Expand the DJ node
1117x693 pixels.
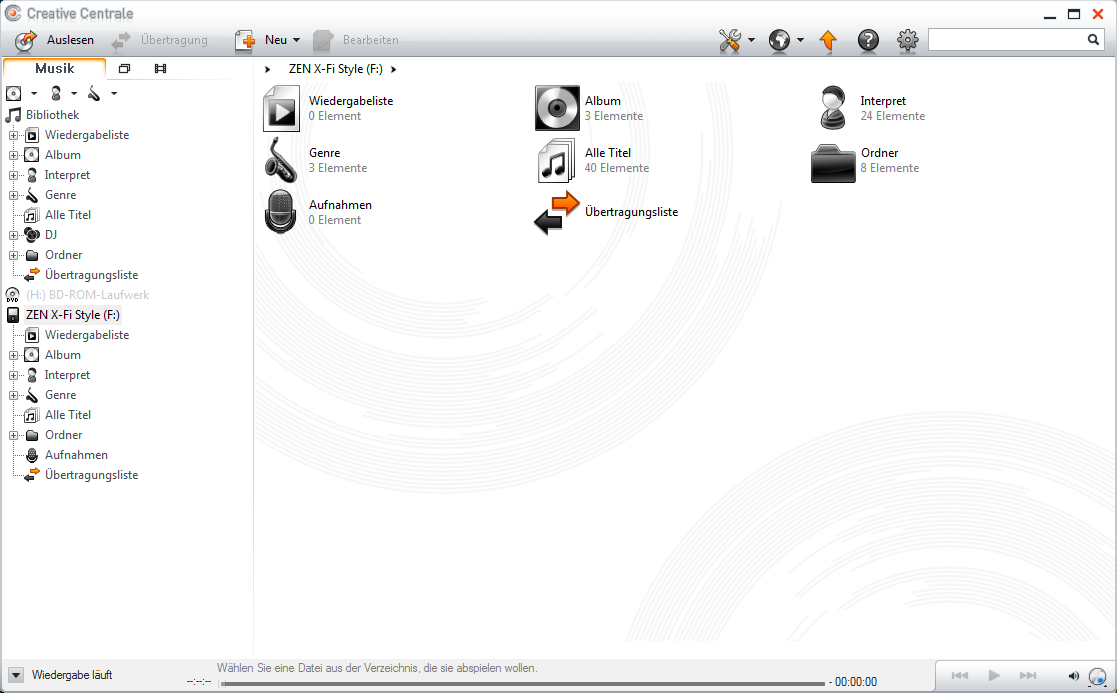point(13,235)
